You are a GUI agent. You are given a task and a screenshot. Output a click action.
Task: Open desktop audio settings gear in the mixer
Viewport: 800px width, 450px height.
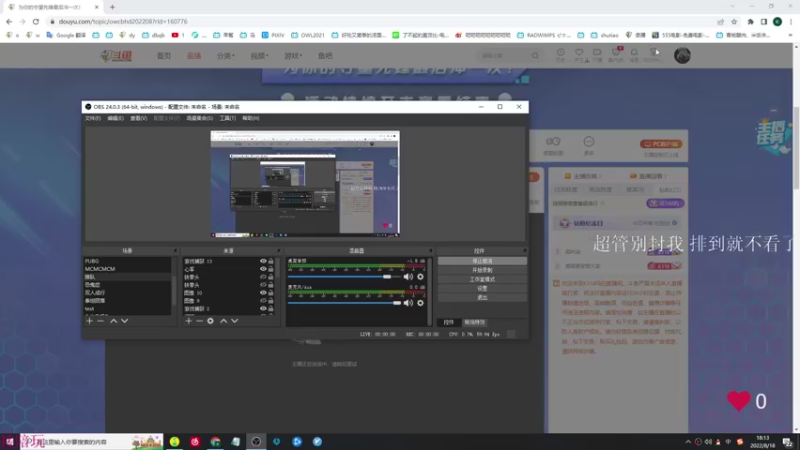click(x=420, y=277)
